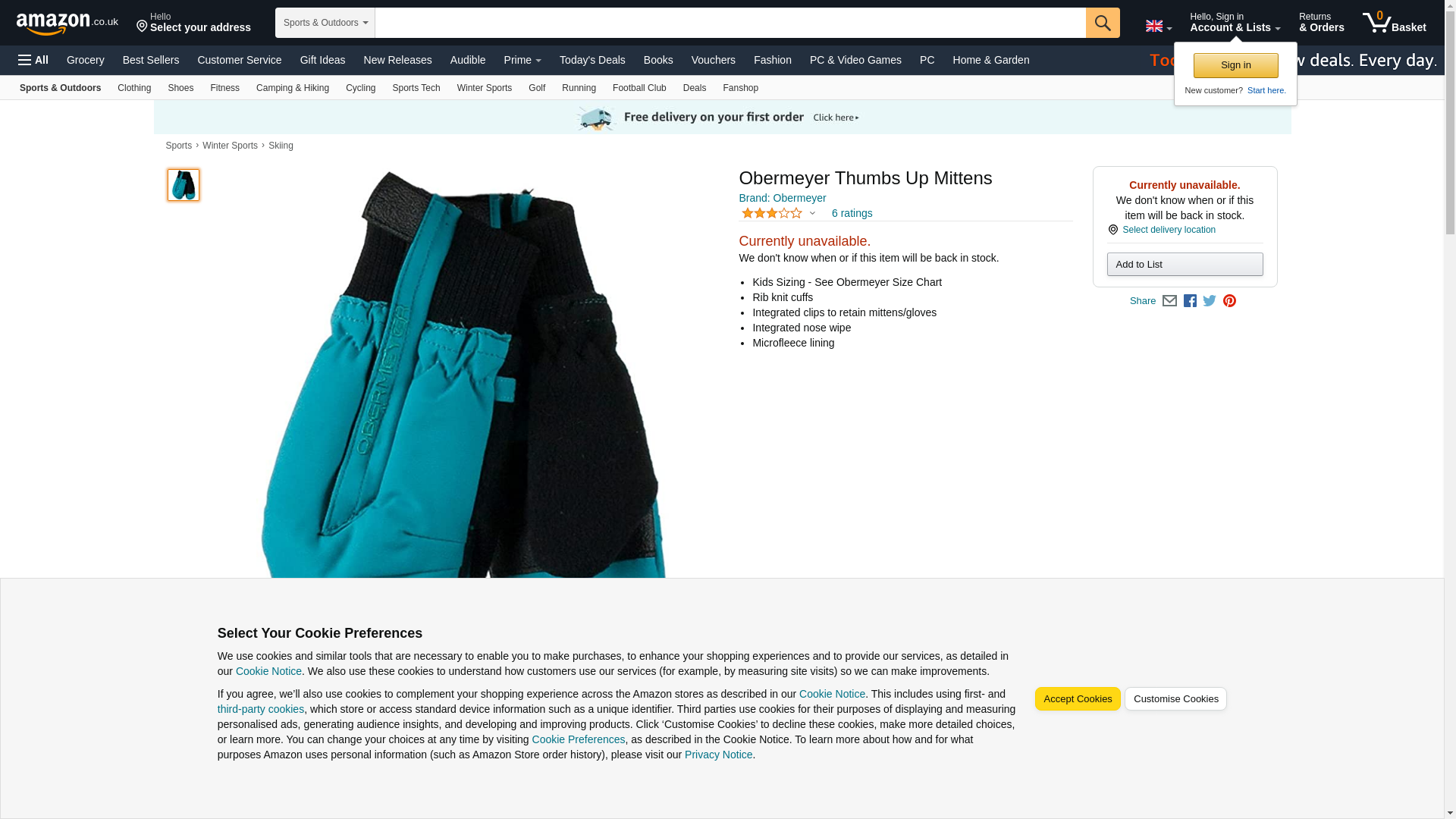
Task: Share product by email icon
Action: click(x=1169, y=301)
